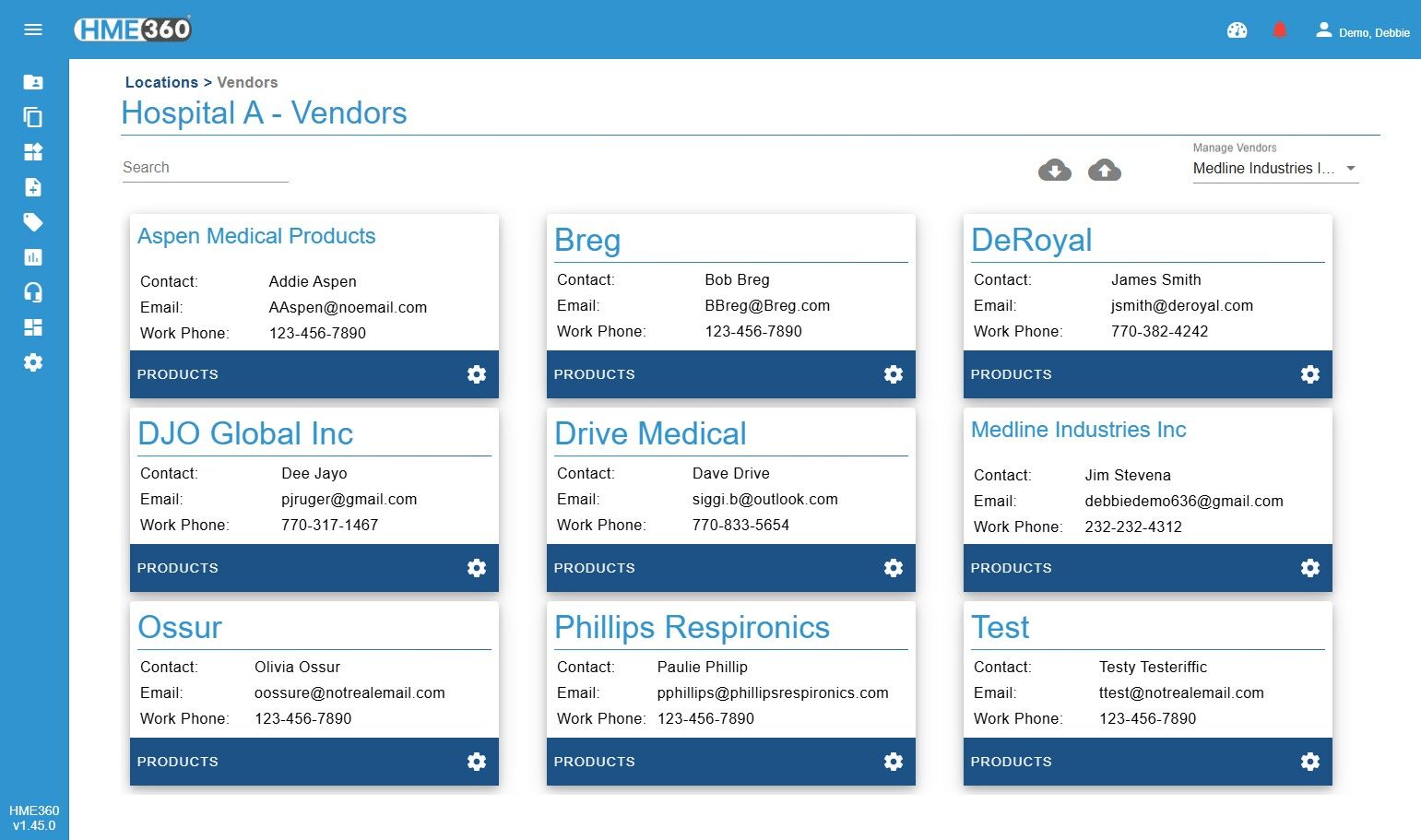Open settings gear on Aspen Medical Products card
Screen dimensions: 1421x840
[x=477, y=374]
